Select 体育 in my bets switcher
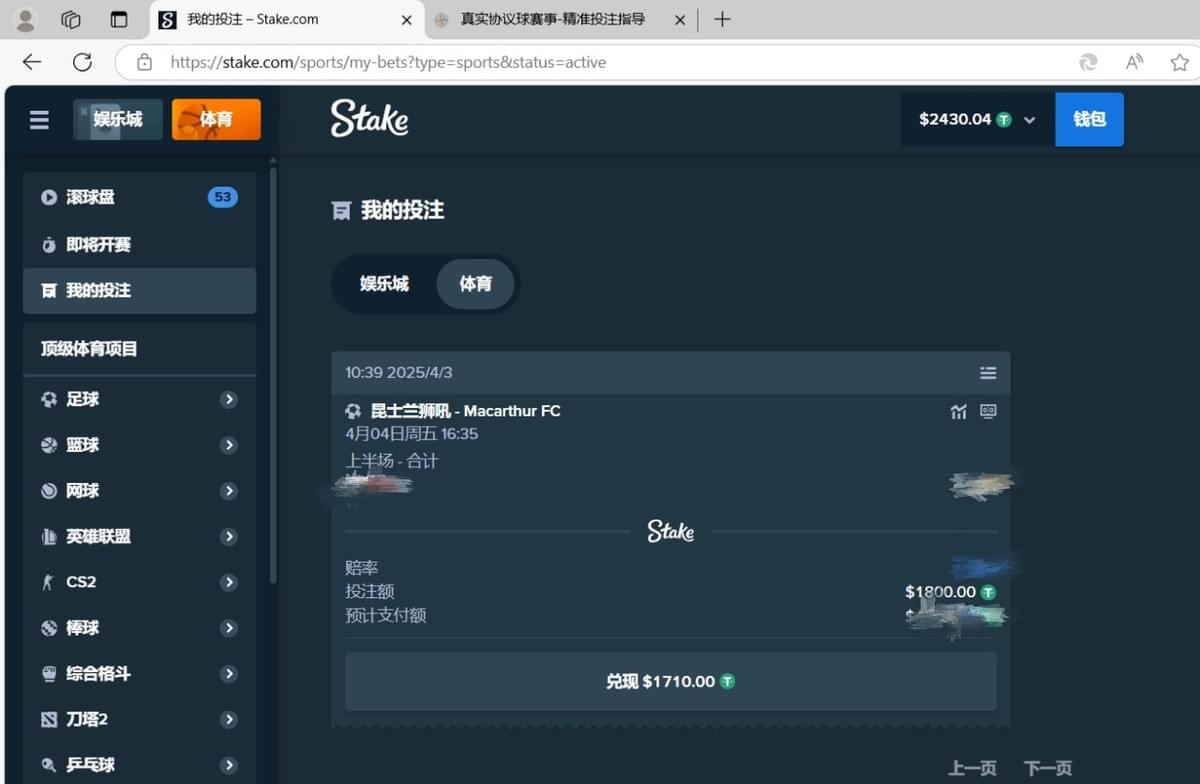Screen dimensions: 1200x784 coord(476,284)
